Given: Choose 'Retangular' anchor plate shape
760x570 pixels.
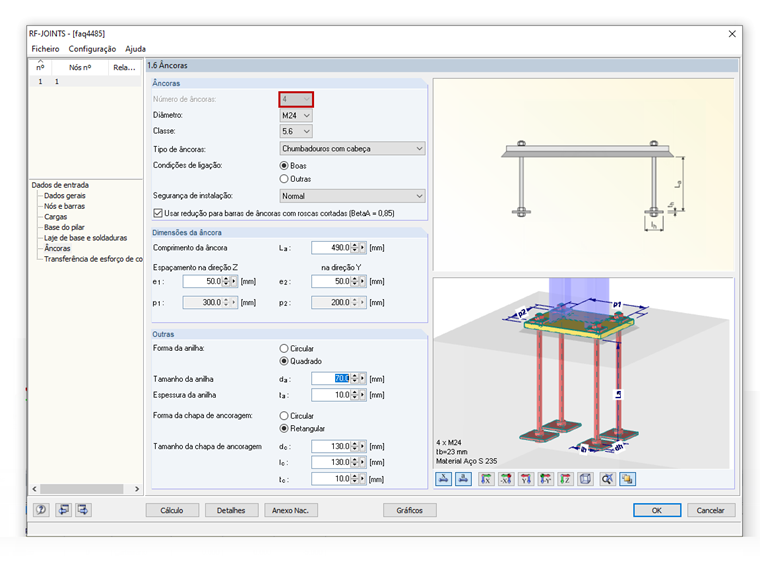Looking at the screenshot, I should coord(302,428).
